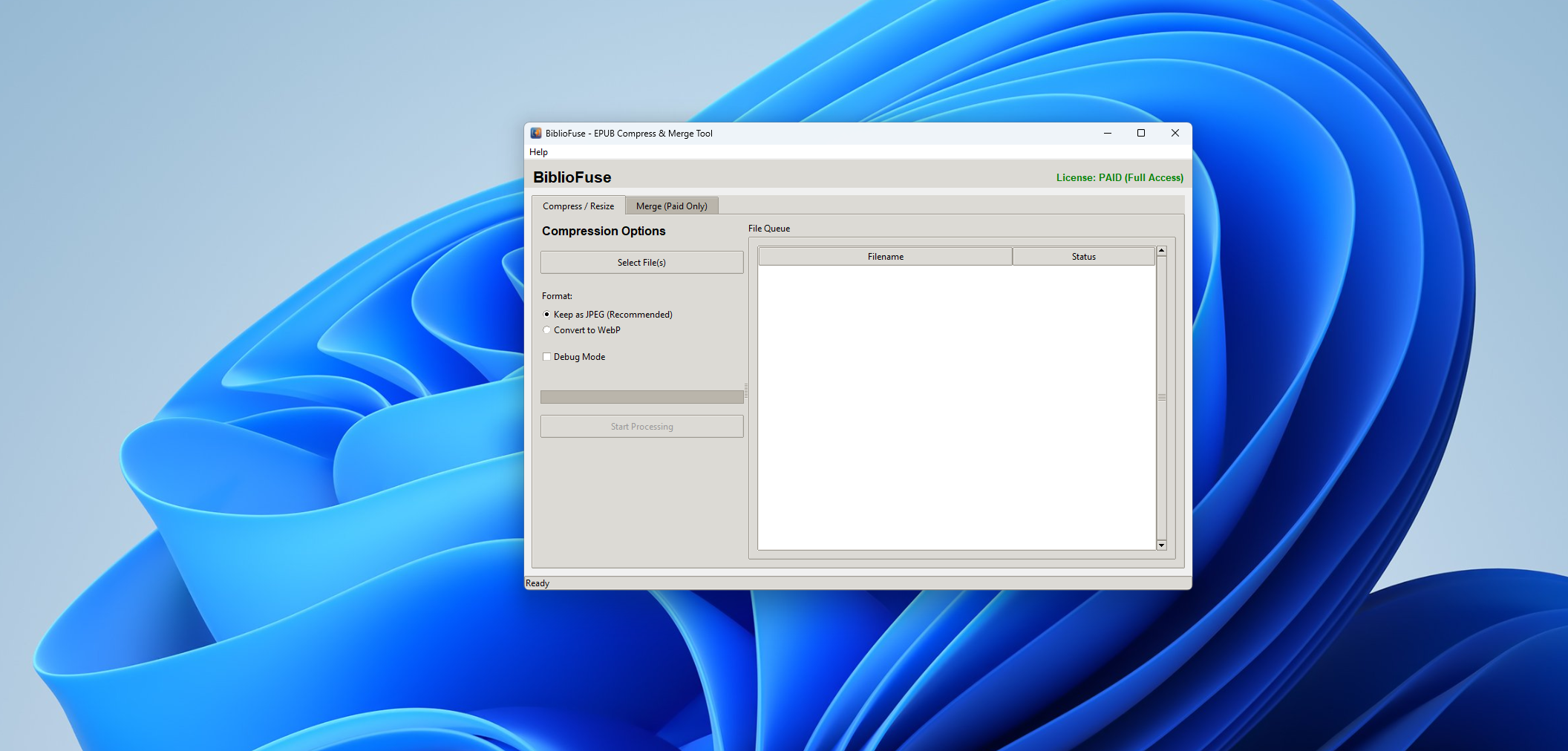Click the scrollbar down arrow in File Queue
The width and height of the screenshot is (1568, 751).
click(1160, 545)
